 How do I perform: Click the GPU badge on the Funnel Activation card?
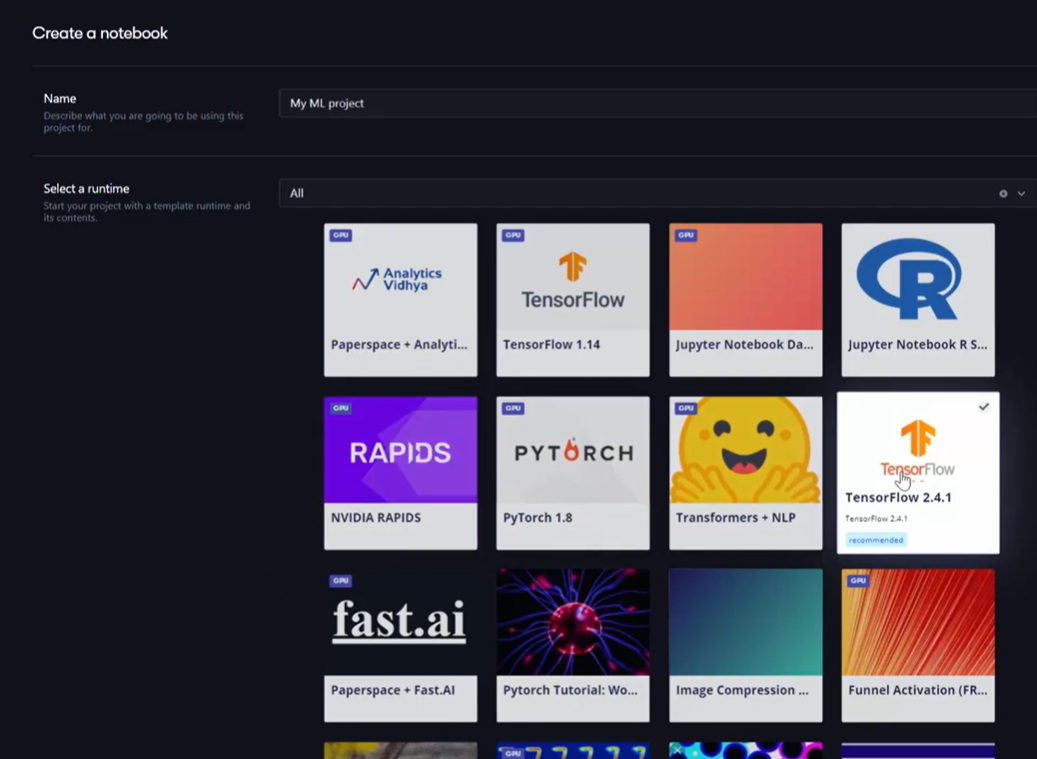click(x=858, y=580)
